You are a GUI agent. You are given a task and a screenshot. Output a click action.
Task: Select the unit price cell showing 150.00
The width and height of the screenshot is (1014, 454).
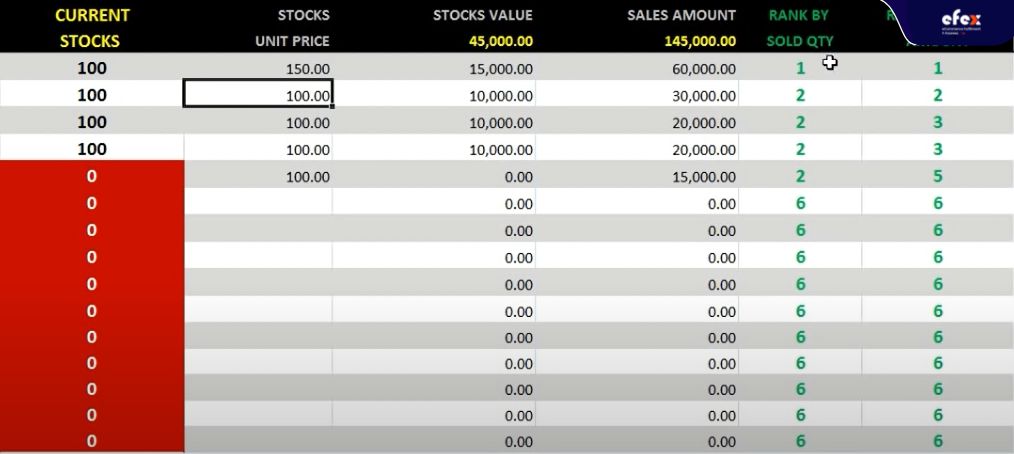pyautogui.click(x=258, y=69)
